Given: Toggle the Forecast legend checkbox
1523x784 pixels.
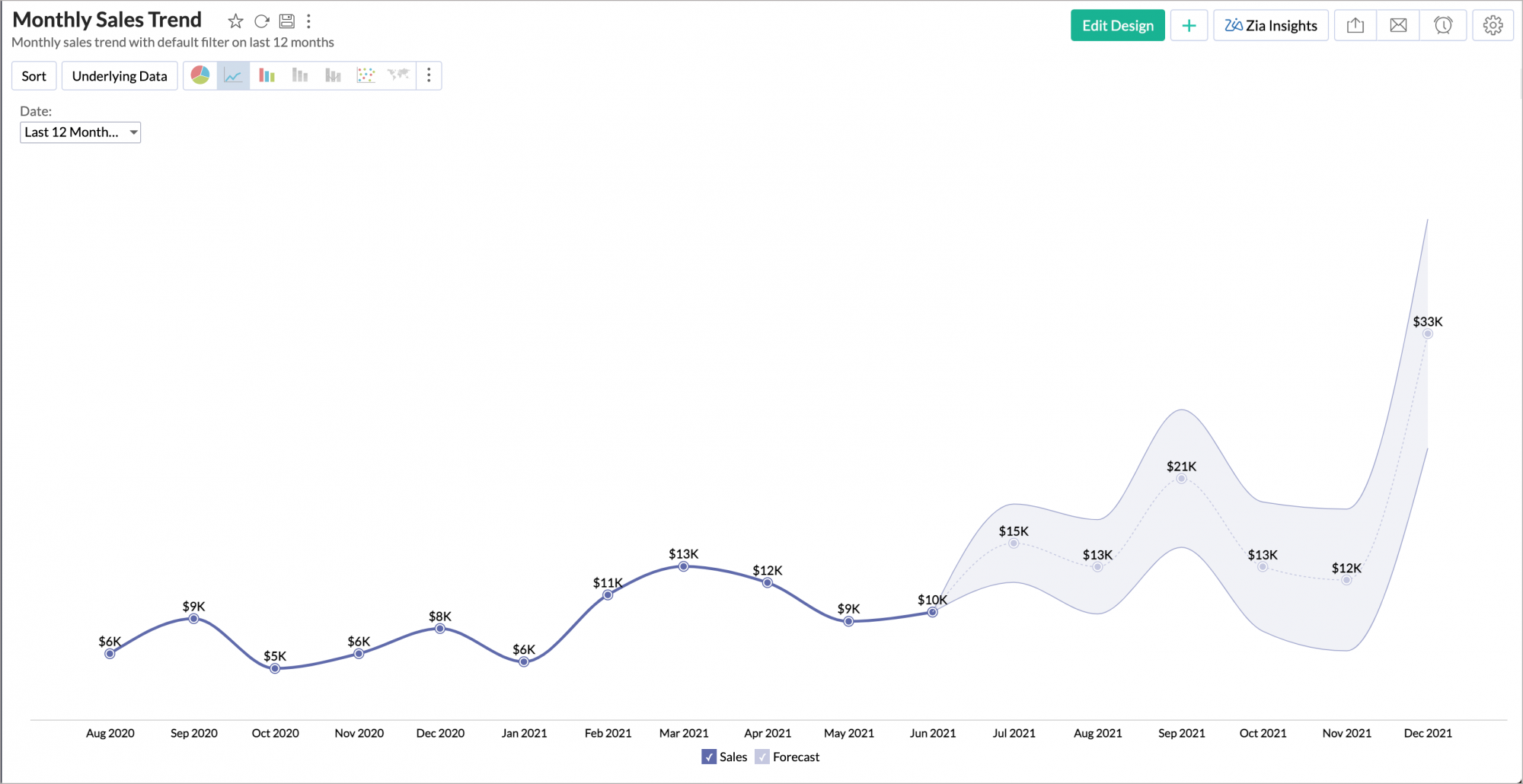Looking at the screenshot, I should point(762,757).
